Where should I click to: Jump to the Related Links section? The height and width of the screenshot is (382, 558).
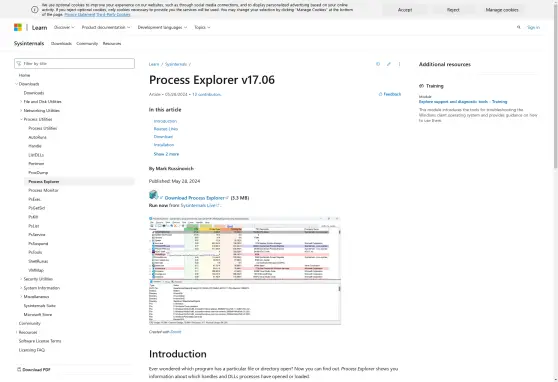click(166, 129)
